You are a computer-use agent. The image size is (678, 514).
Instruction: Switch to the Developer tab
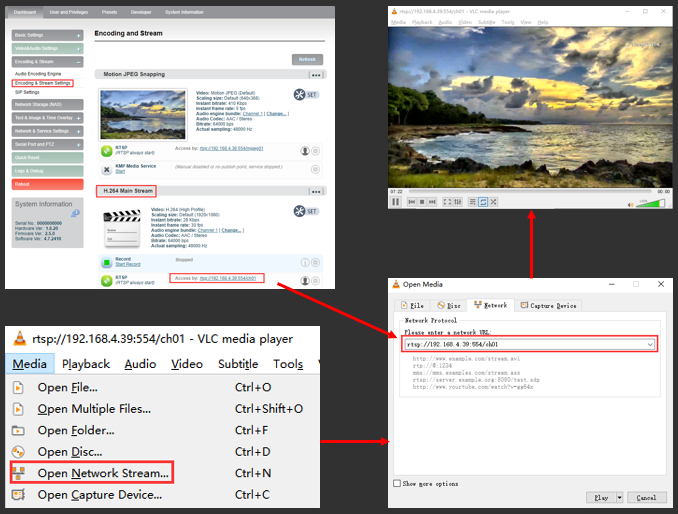141,12
